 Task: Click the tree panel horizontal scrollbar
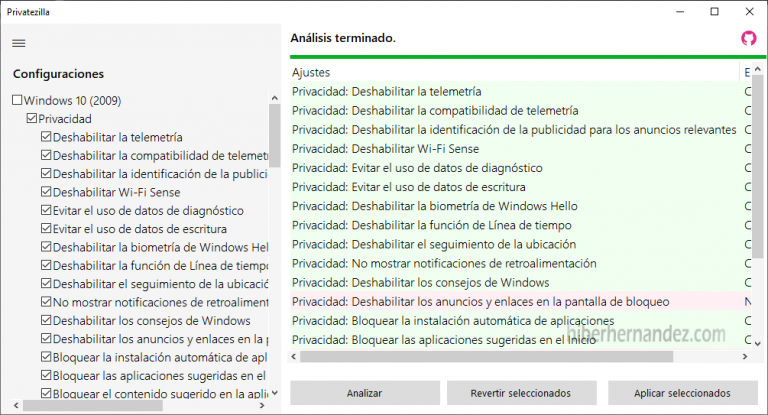click(x=140, y=406)
